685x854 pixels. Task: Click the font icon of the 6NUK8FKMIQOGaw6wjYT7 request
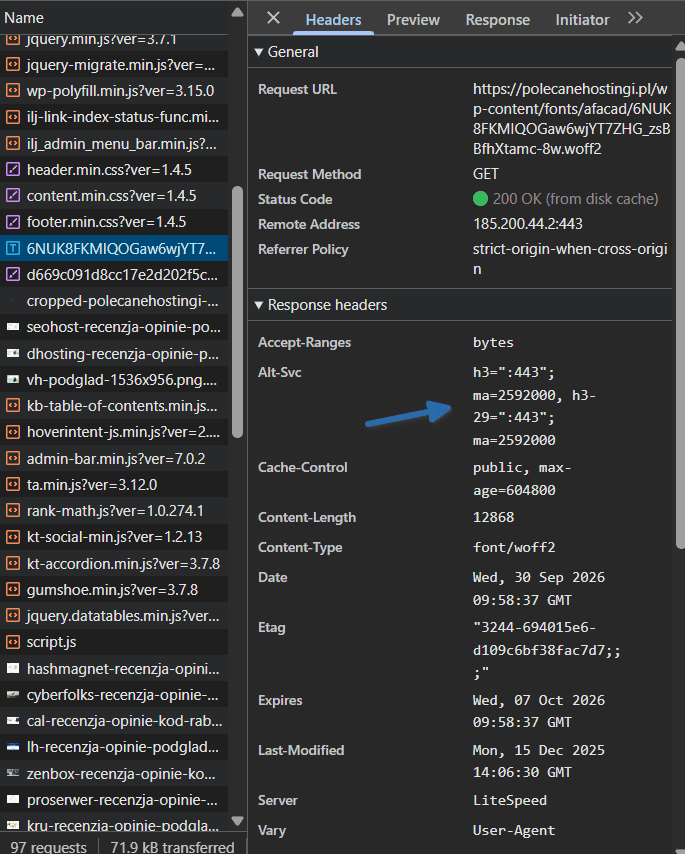point(13,248)
